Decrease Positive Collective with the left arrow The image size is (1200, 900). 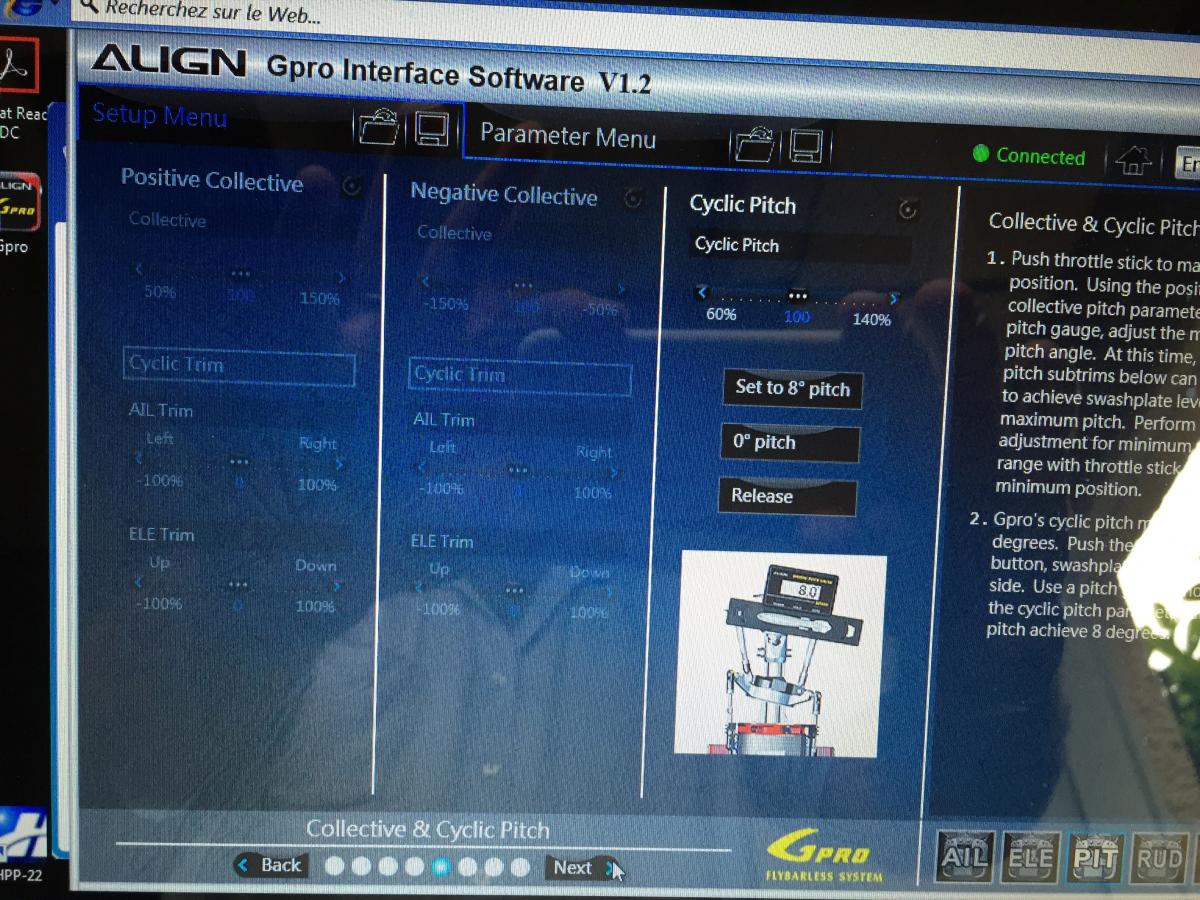point(139,269)
